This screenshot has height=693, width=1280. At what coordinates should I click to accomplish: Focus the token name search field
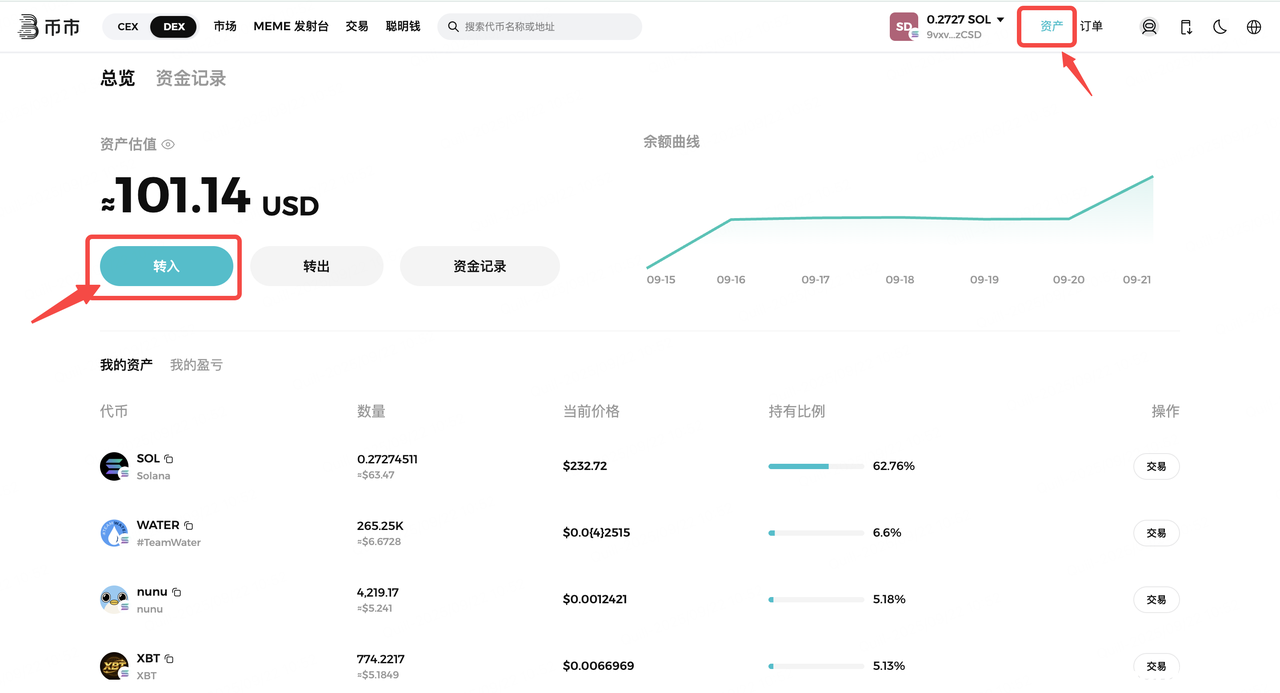(548, 27)
